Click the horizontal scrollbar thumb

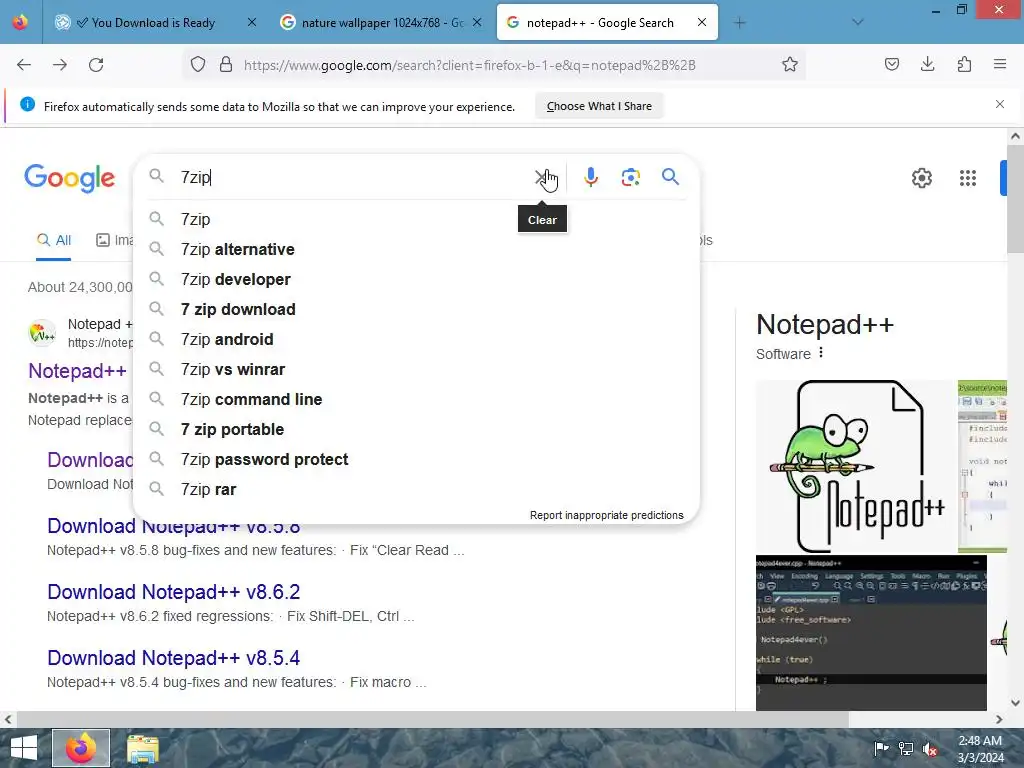431,719
